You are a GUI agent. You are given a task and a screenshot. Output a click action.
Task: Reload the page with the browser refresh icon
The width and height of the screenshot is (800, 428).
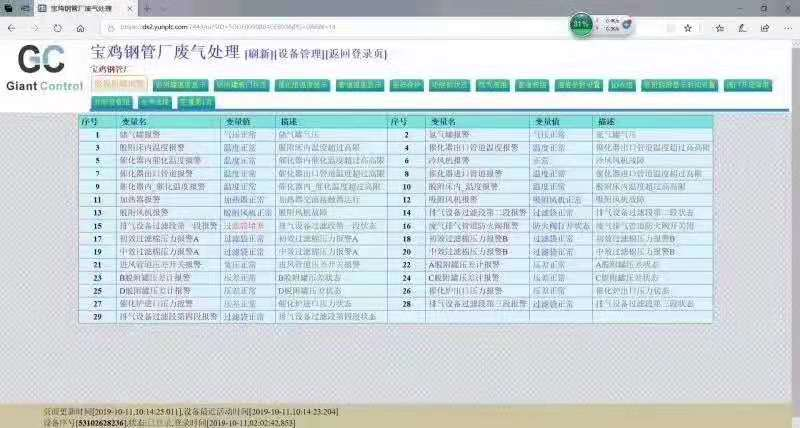58,28
